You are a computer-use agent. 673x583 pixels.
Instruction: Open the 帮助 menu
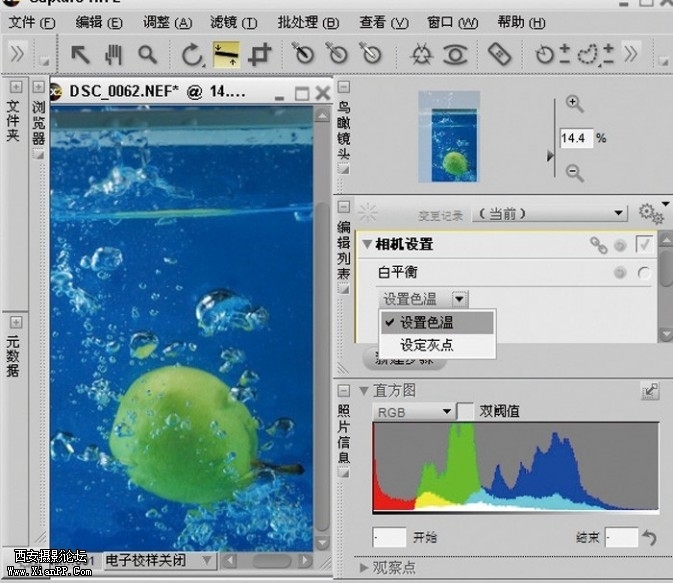[x=521, y=22]
